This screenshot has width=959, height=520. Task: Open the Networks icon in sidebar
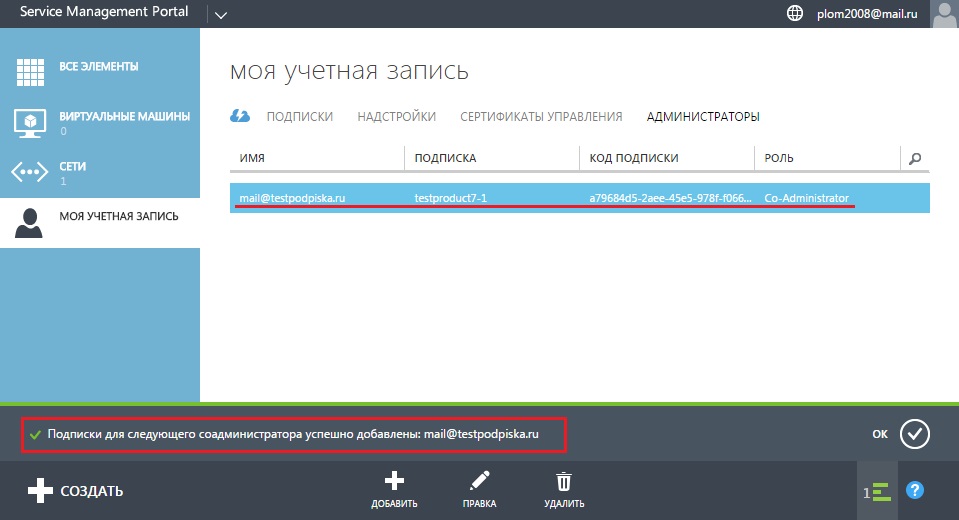coord(29,172)
